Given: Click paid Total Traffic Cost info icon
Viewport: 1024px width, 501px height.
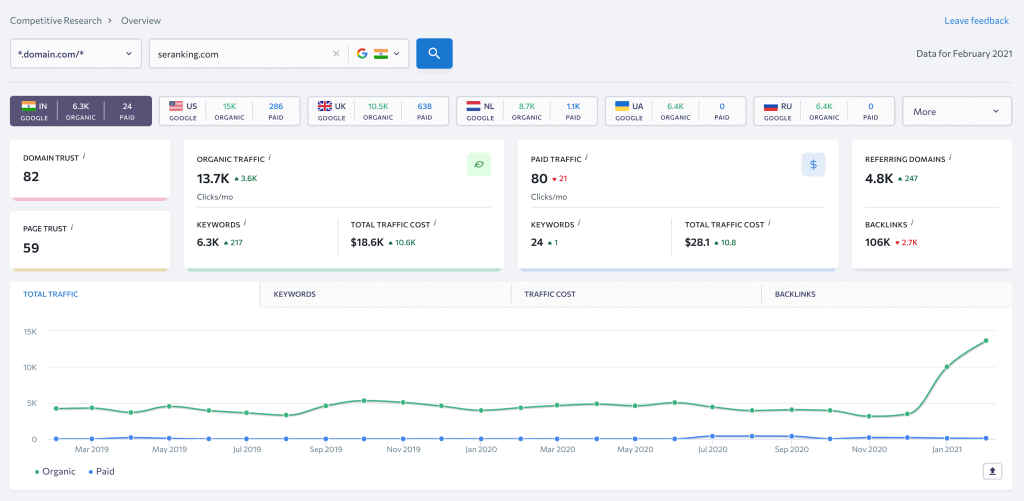Looking at the screenshot, I should point(769,223).
